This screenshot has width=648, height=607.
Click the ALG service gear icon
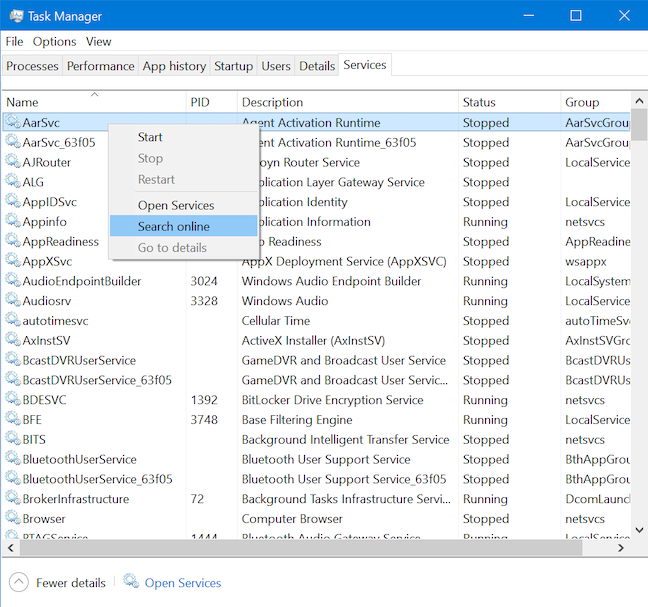point(13,181)
